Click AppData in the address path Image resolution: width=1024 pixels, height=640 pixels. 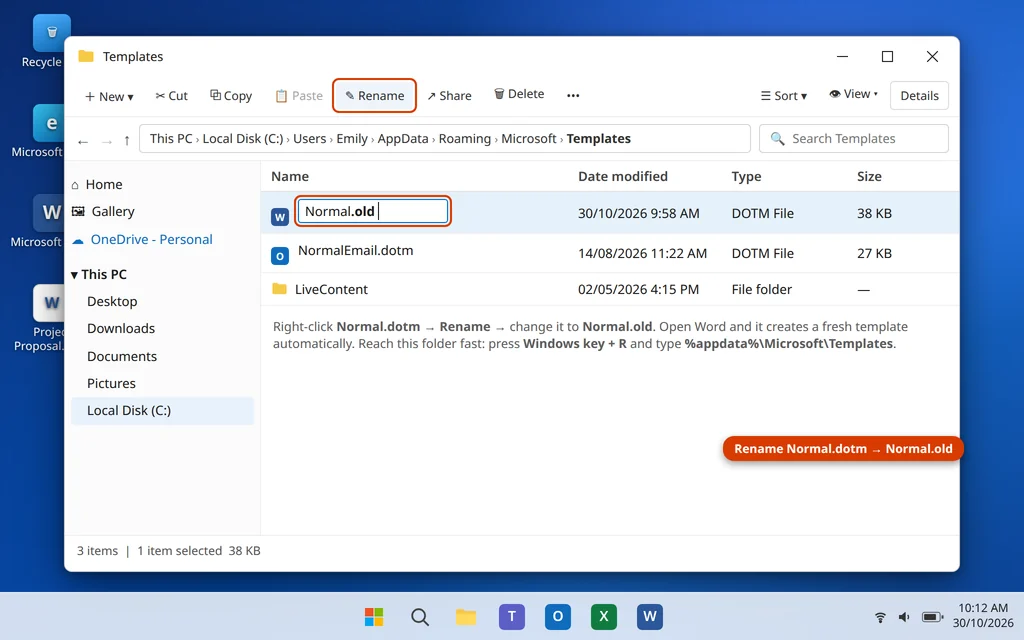403,138
